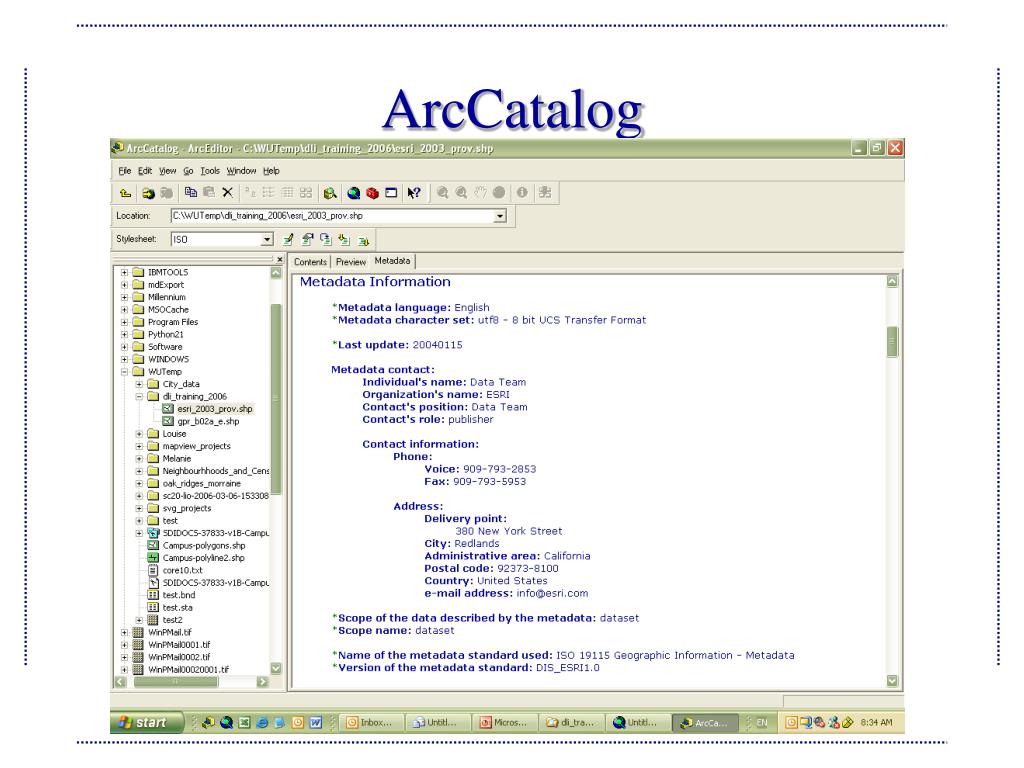This screenshot has width=1024, height=768.
Task: Expand the City_data folder node
Action: (139, 384)
